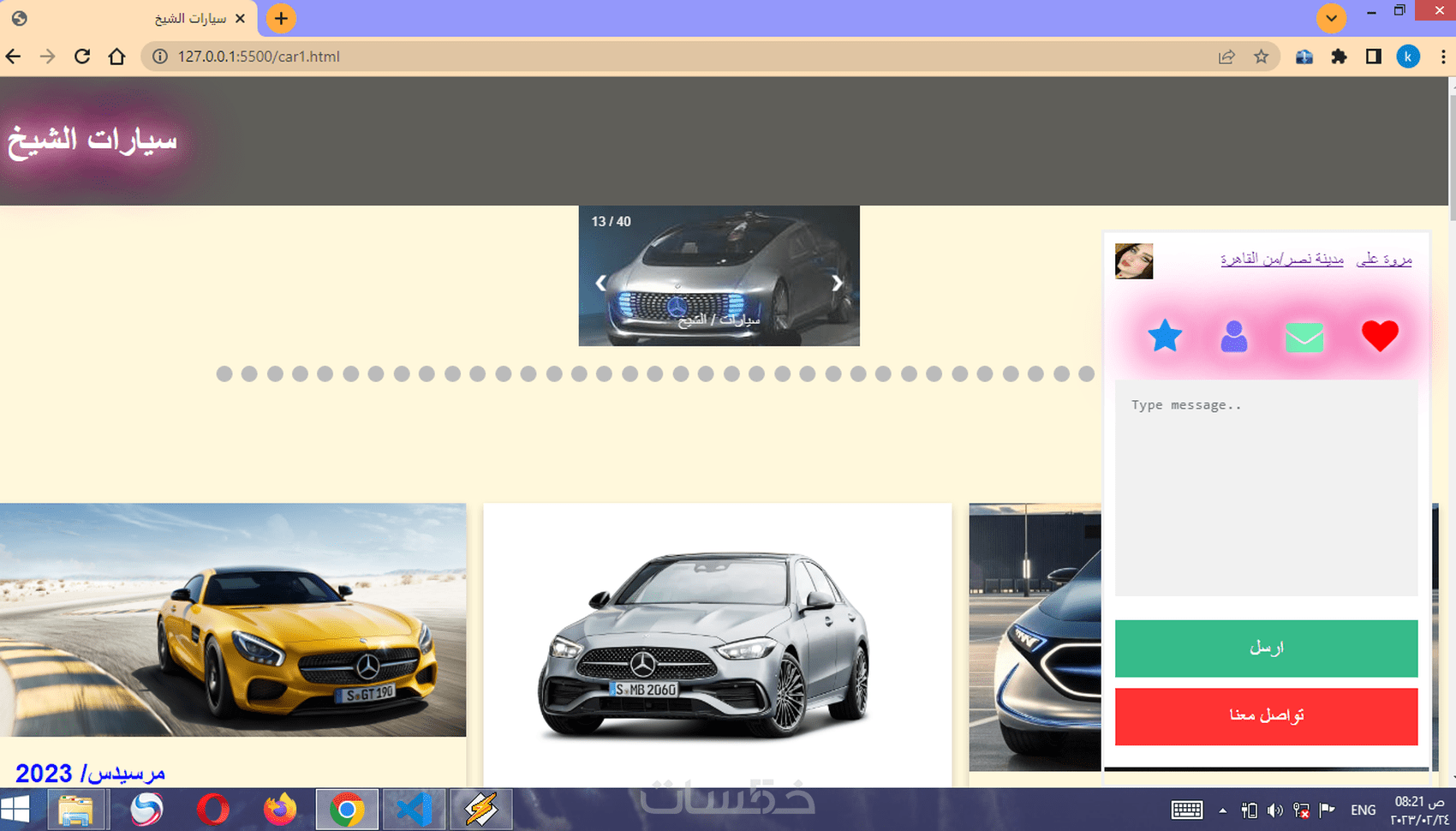Select the سيارات الشيخ browser tab

tap(128, 19)
